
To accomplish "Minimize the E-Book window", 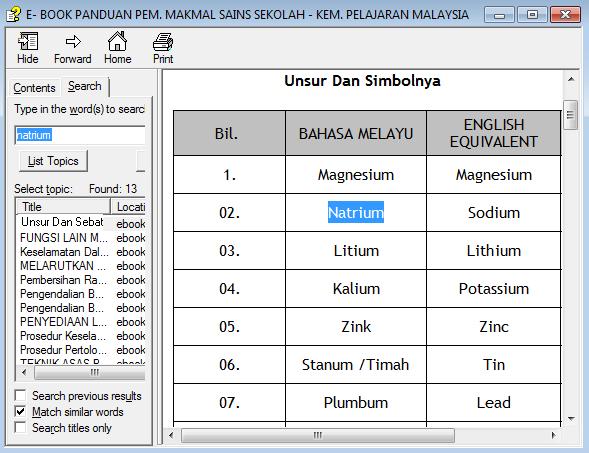I will coord(499,15).
